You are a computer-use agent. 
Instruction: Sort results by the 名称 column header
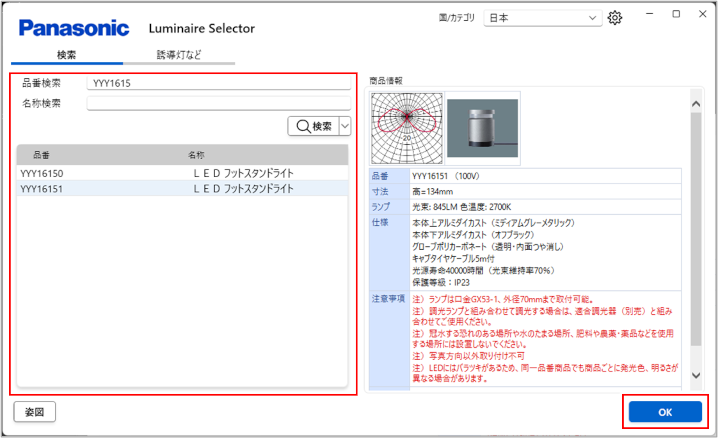click(x=196, y=155)
